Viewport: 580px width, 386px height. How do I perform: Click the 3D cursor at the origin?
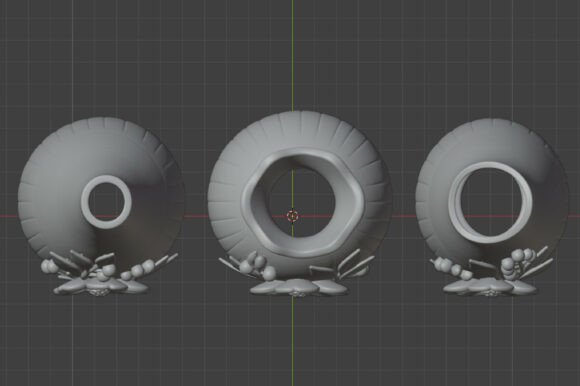[x=293, y=216]
